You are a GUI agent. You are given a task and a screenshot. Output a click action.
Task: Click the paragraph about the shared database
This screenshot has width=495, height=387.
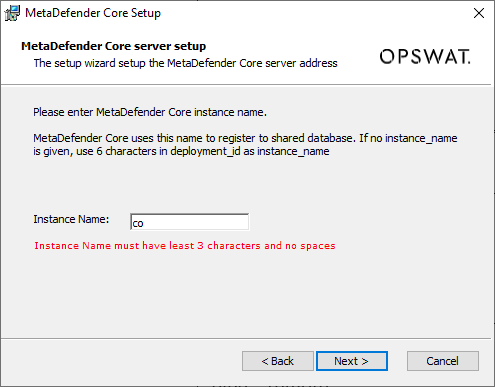(x=245, y=145)
